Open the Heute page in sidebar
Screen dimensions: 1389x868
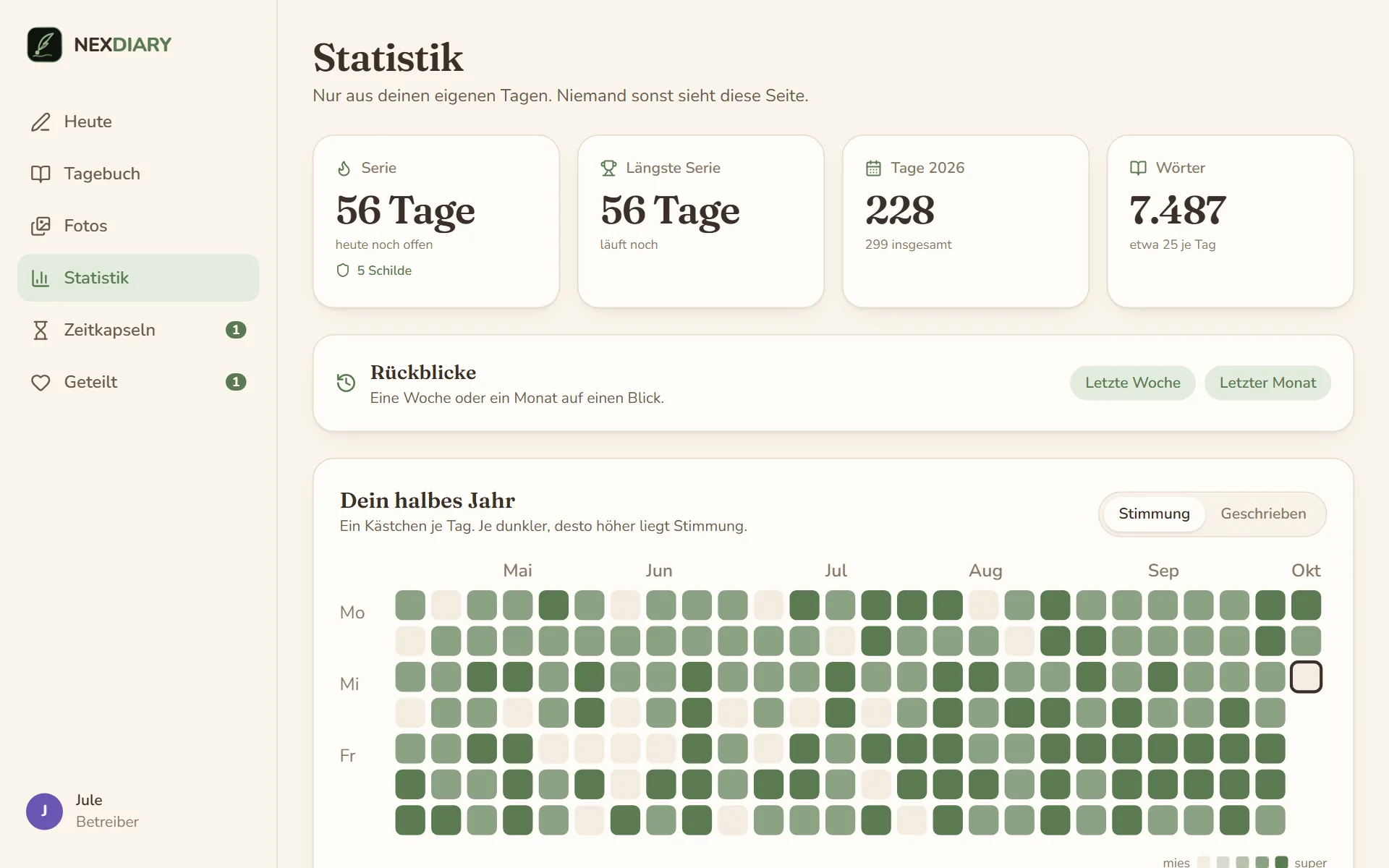(138, 122)
